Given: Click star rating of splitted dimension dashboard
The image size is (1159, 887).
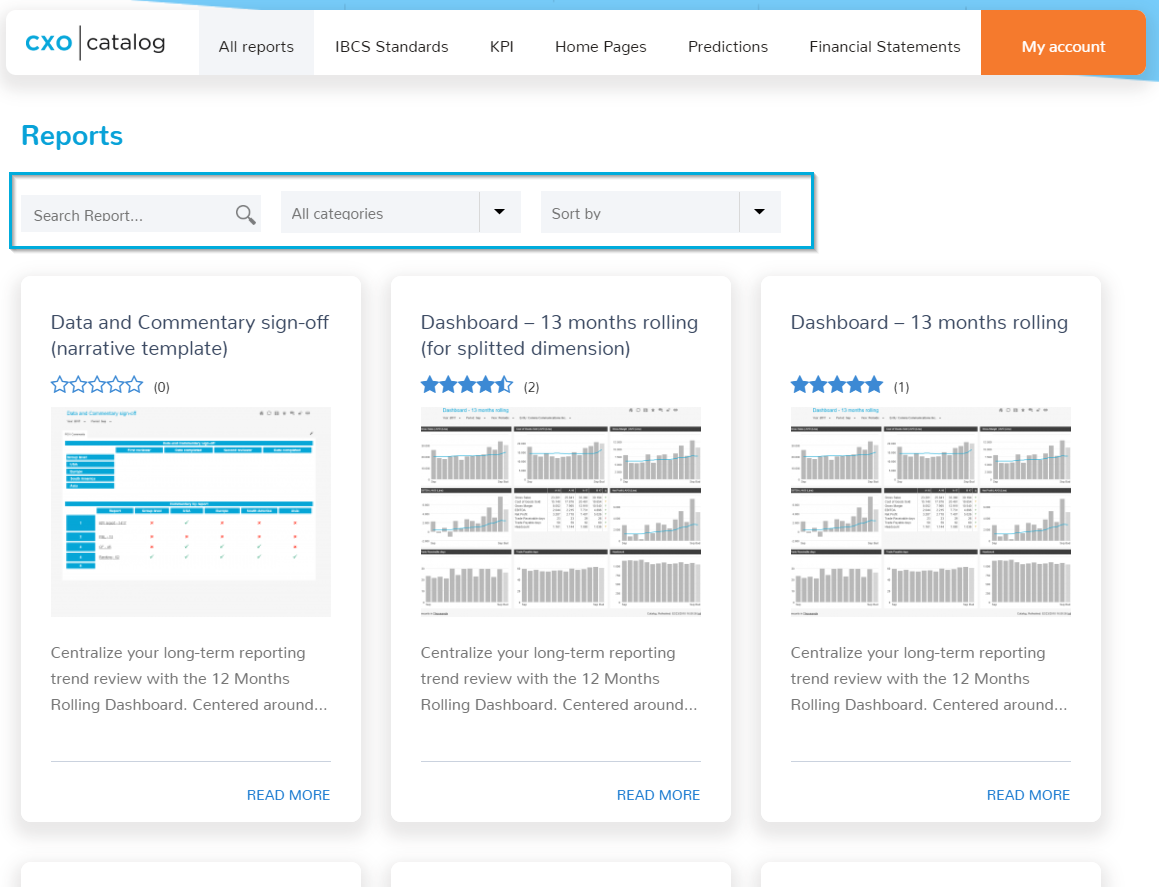Looking at the screenshot, I should 466,385.
